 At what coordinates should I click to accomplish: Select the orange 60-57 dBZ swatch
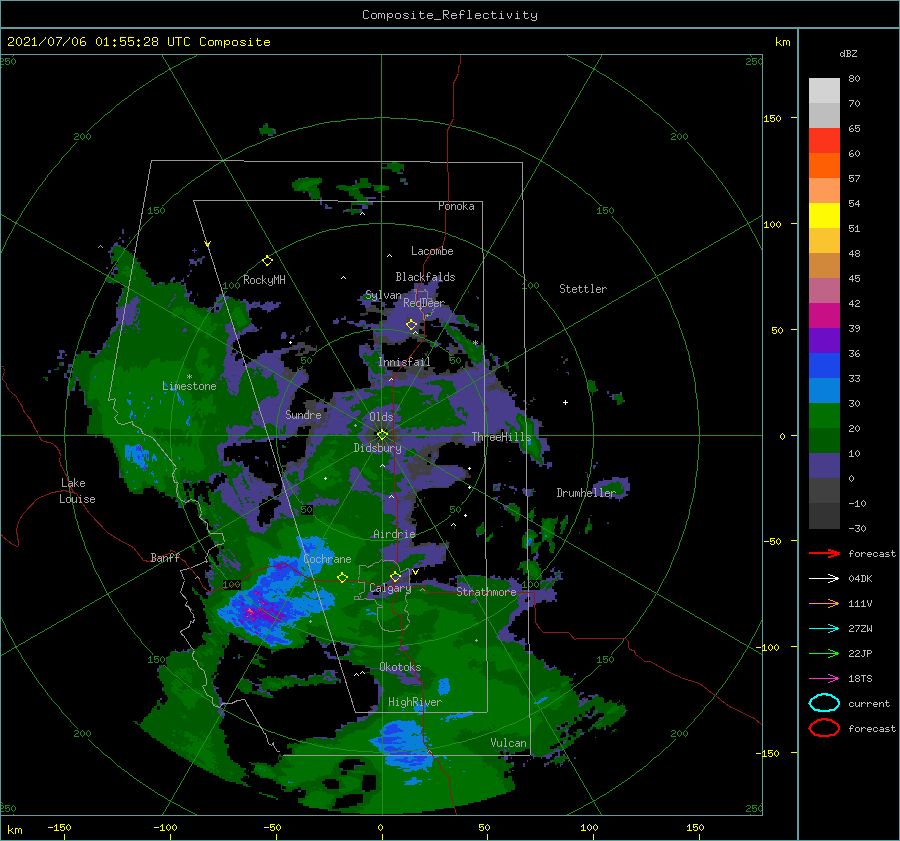pos(824,165)
